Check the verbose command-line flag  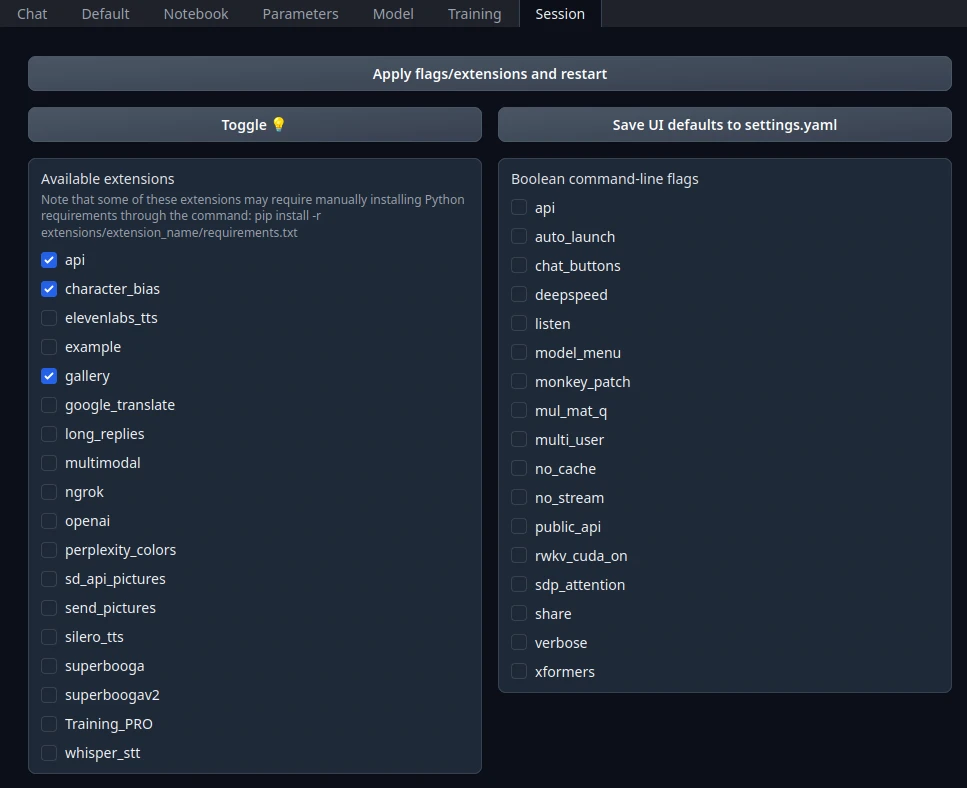[x=519, y=643]
